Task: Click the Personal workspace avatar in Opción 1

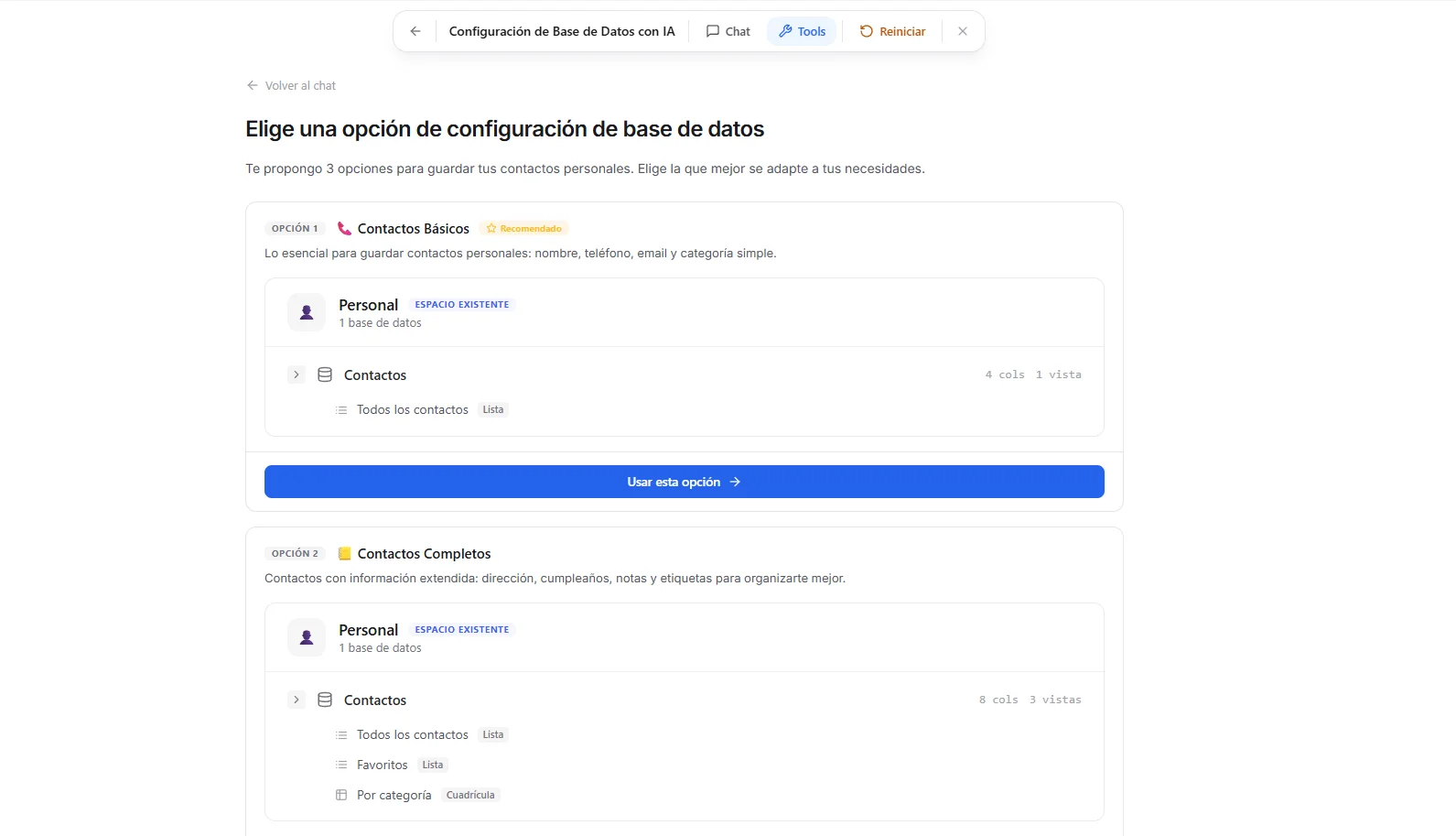Action: click(307, 312)
